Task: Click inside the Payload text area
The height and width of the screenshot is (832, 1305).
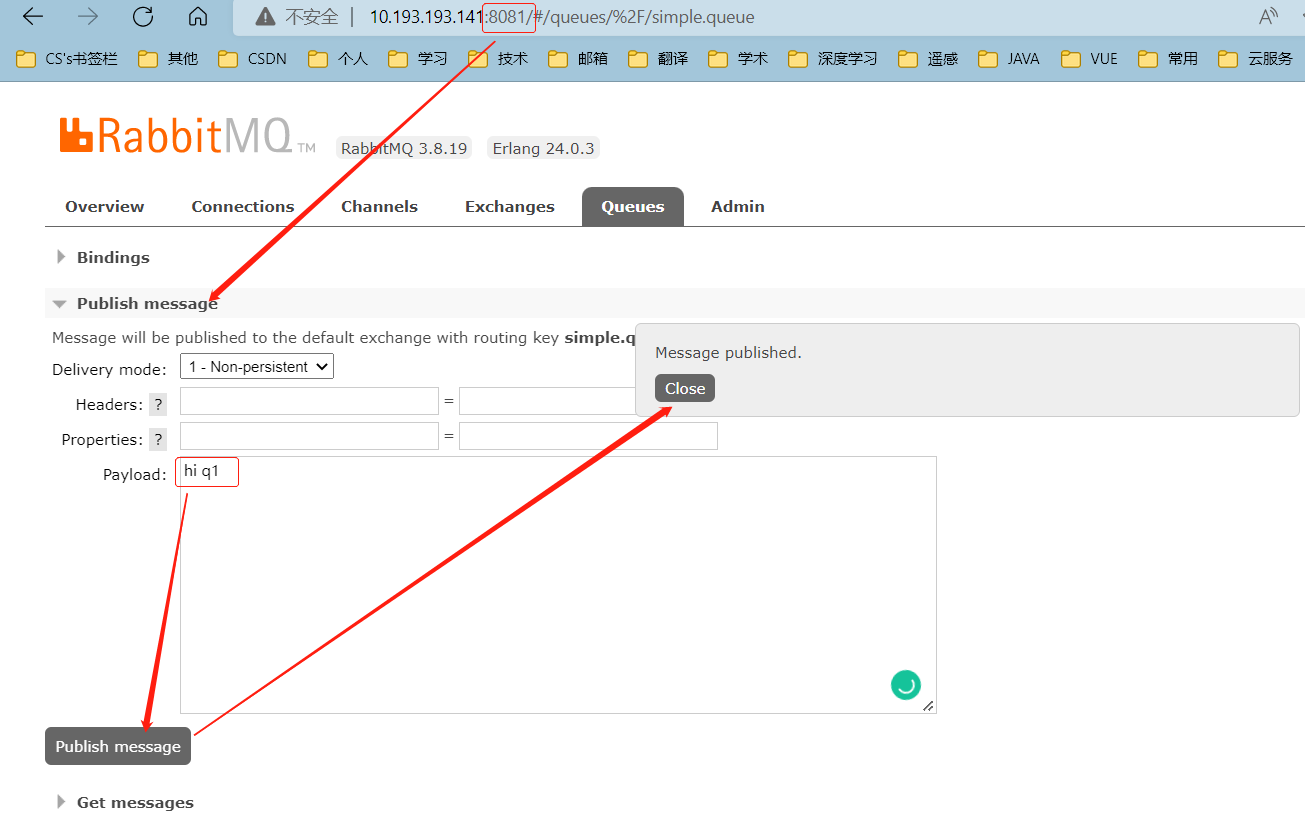Action: point(558,585)
